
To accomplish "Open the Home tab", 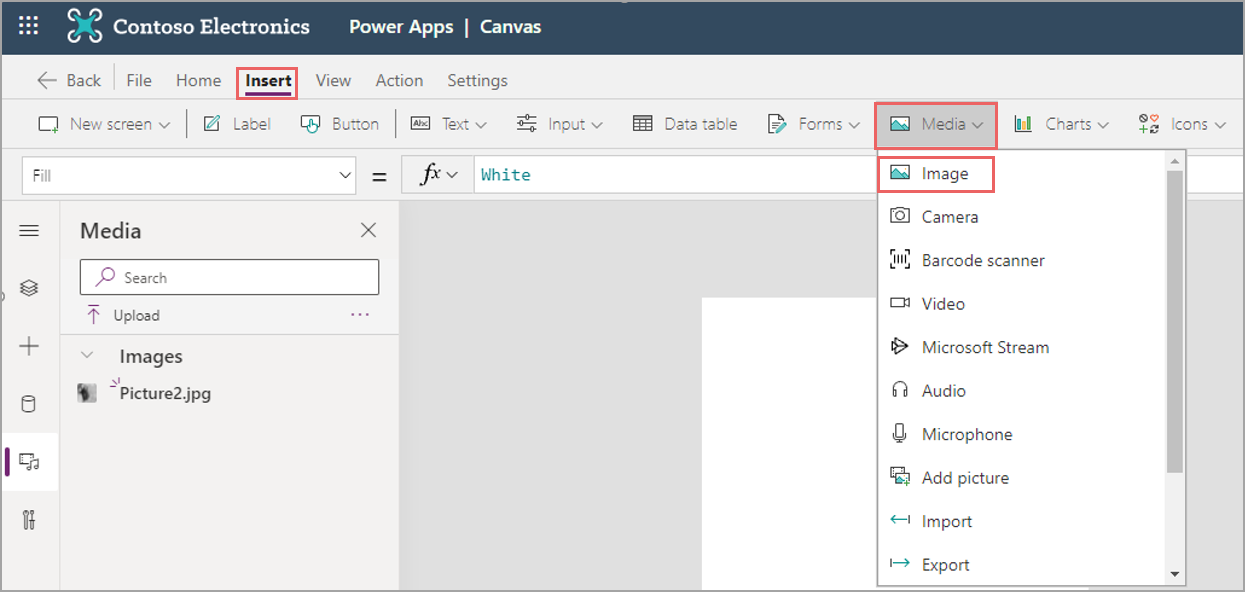I will (198, 80).
